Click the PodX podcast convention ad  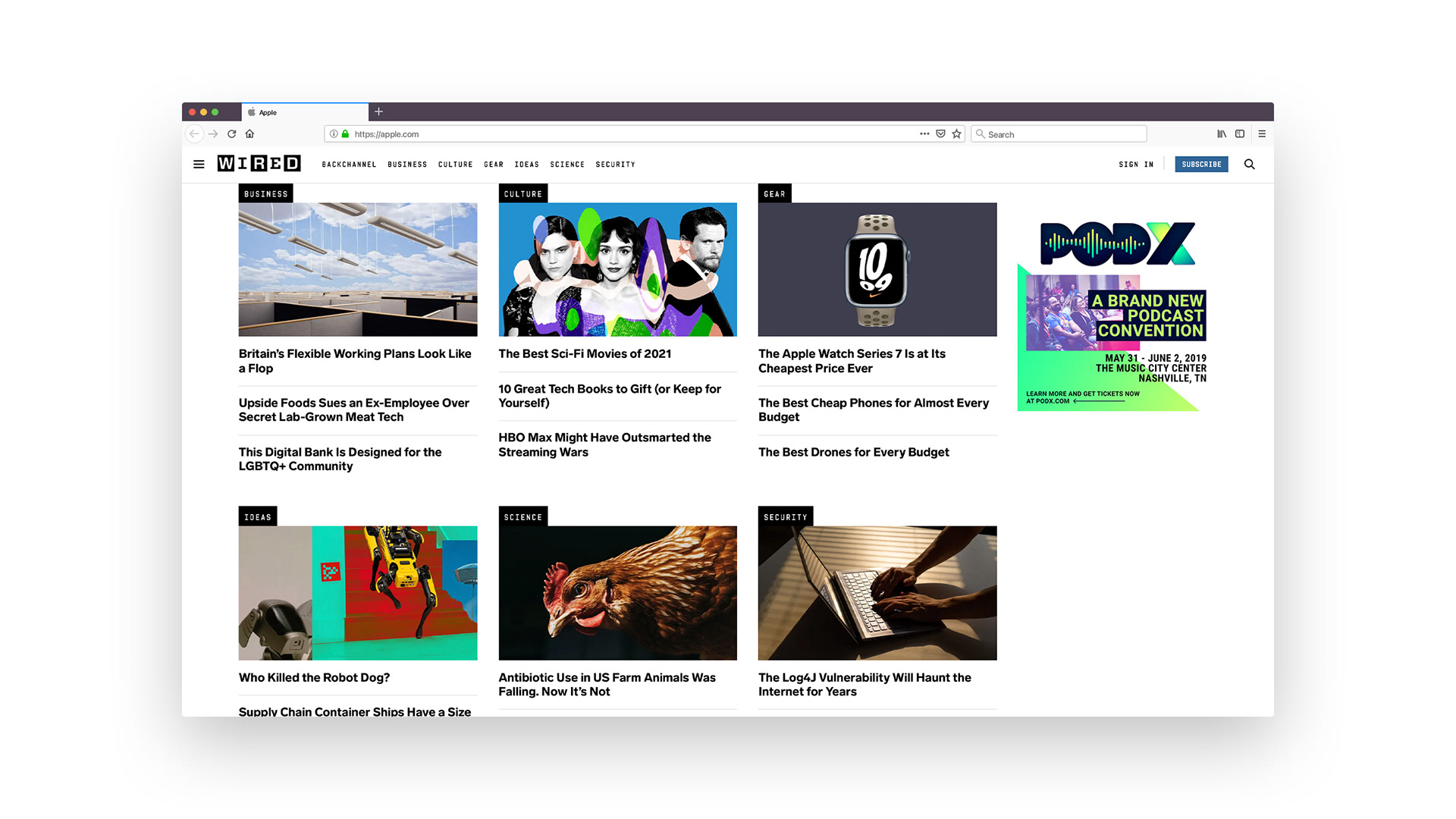coord(1112,315)
